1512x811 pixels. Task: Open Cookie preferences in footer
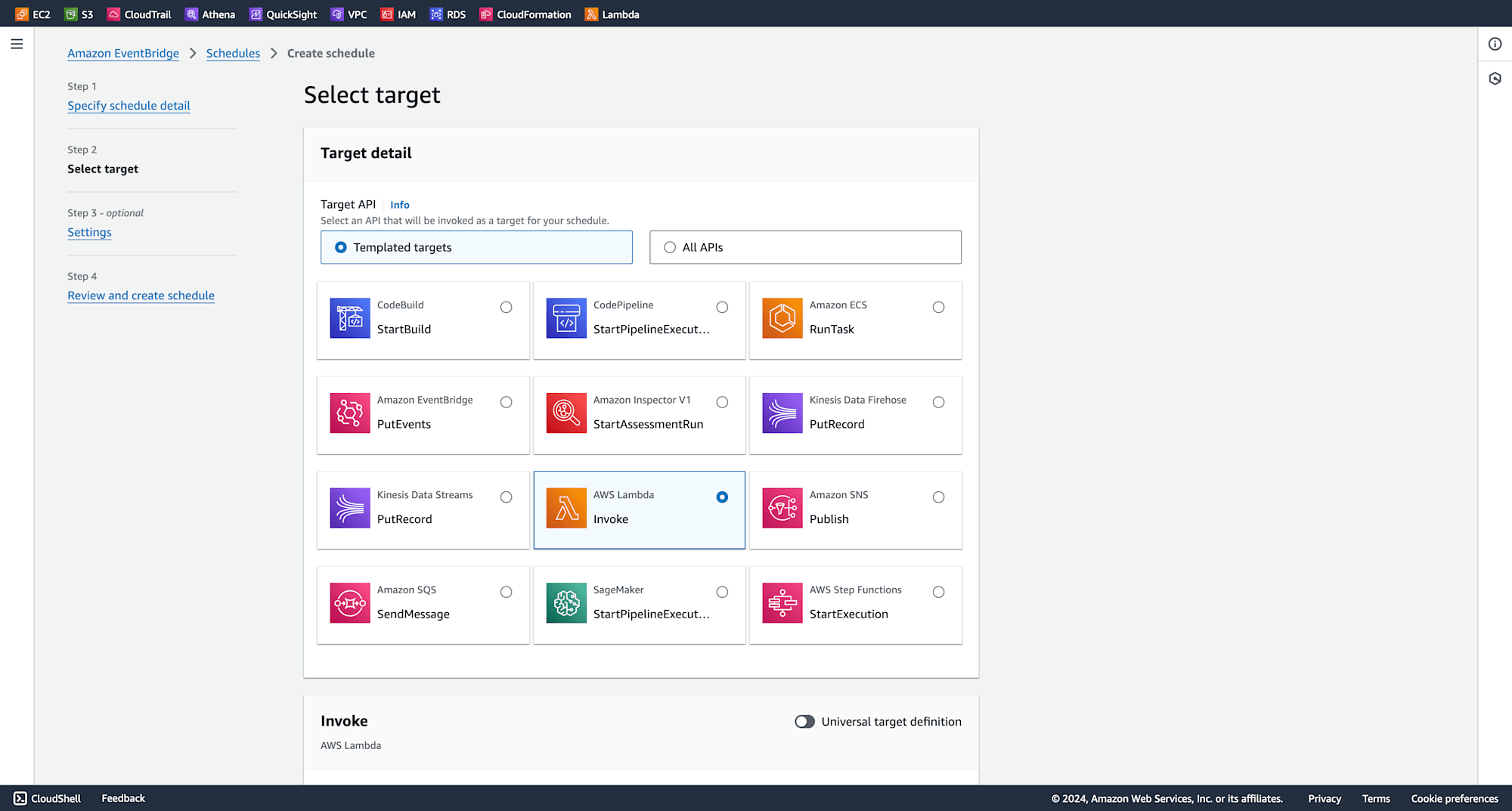(x=1455, y=798)
